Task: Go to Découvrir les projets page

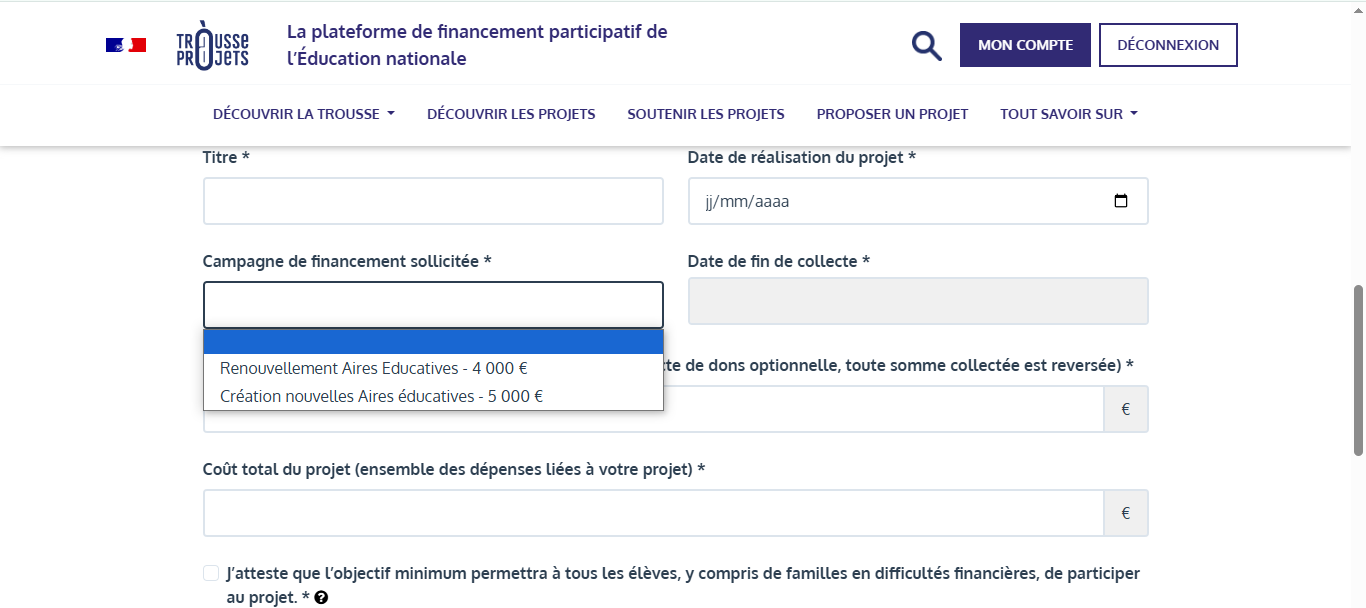Action: 511,114
